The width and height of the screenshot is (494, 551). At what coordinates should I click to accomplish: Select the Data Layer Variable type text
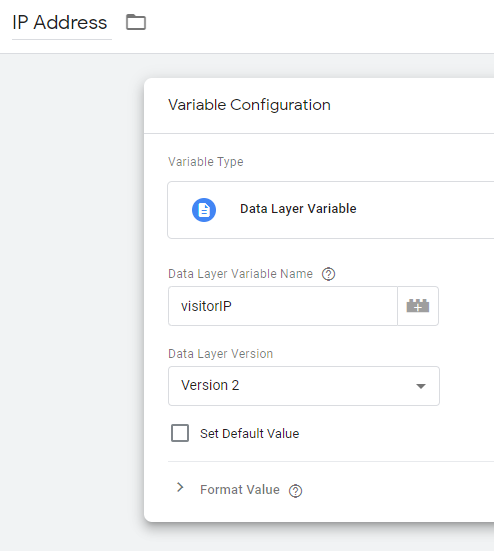298,209
